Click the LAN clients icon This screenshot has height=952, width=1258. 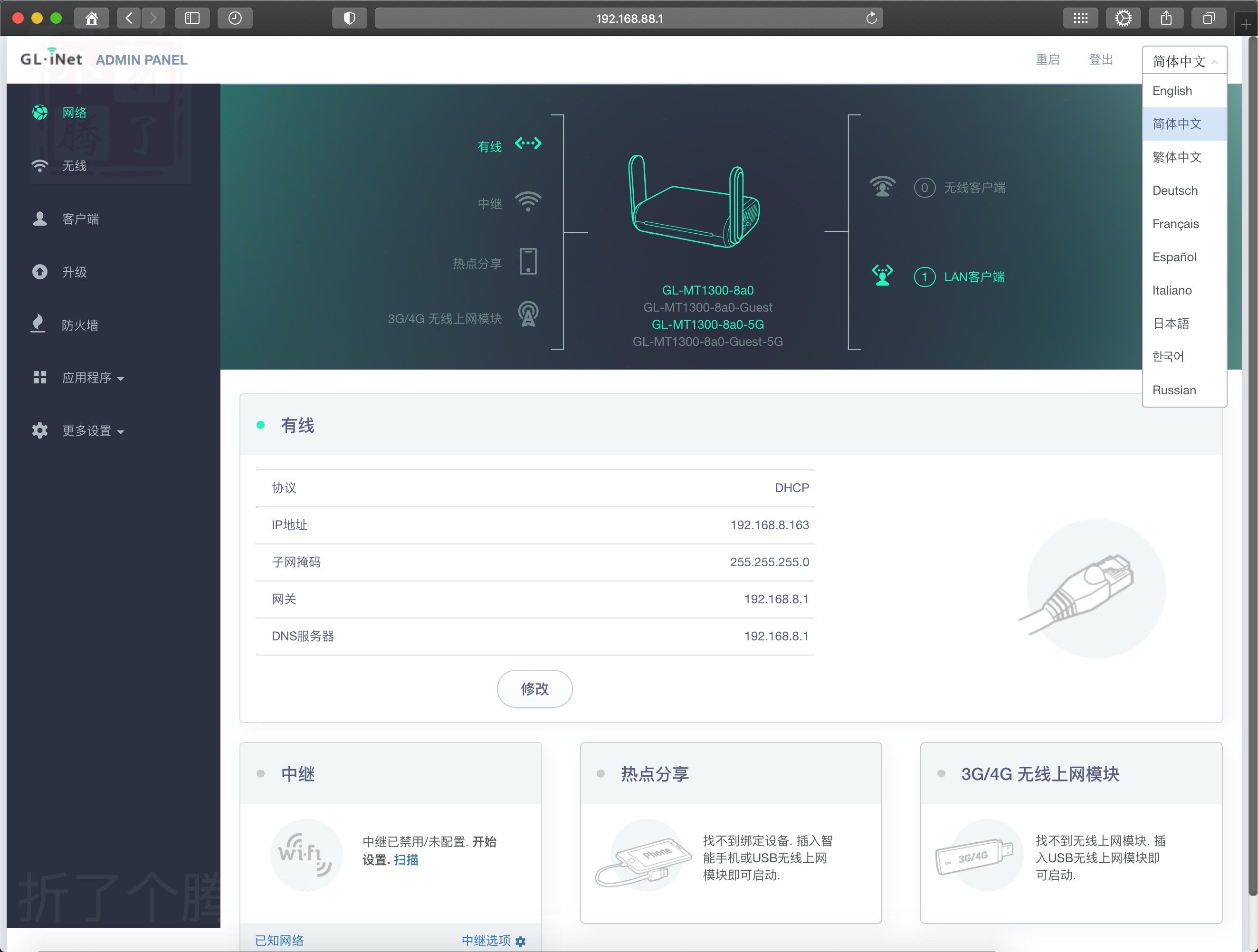coord(882,276)
